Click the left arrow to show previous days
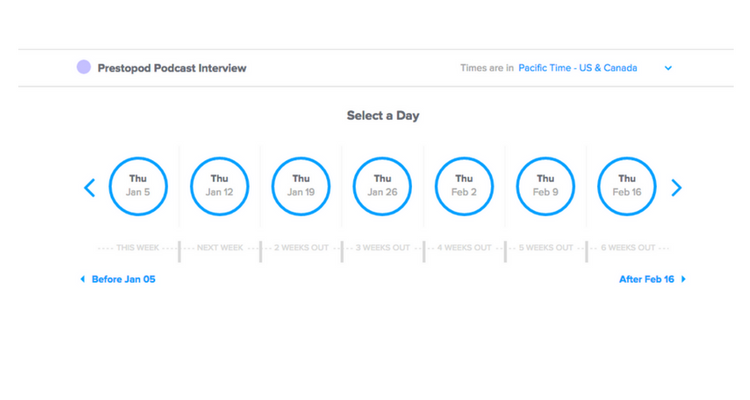Screen dimensions: 750x400 point(89,187)
